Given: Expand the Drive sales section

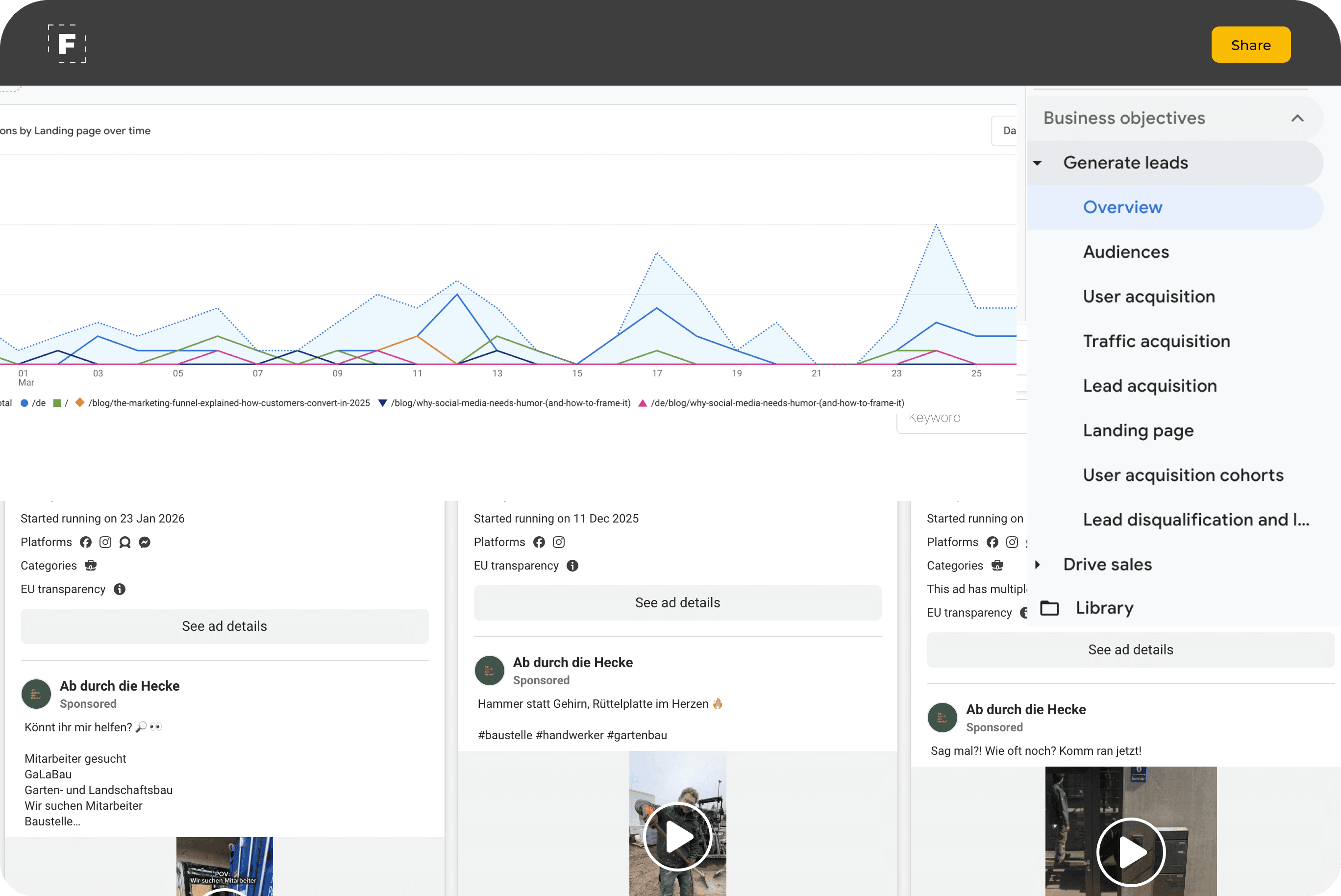Looking at the screenshot, I should pyautogui.click(x=1038, y=565).
